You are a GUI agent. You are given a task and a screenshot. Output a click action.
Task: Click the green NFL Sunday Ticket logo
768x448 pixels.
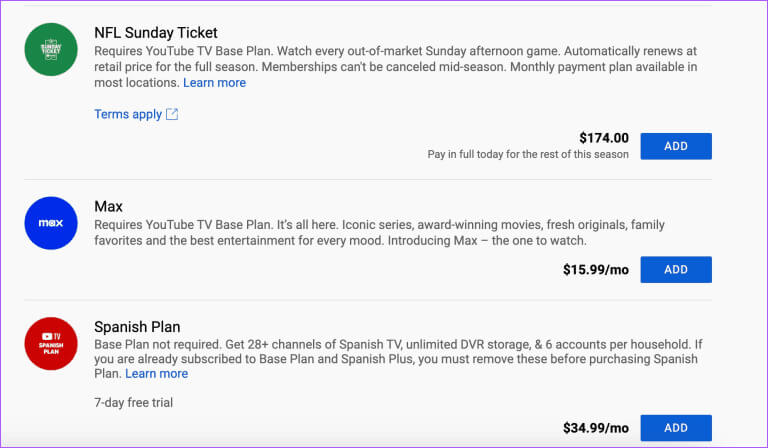[x=51, y=49]
